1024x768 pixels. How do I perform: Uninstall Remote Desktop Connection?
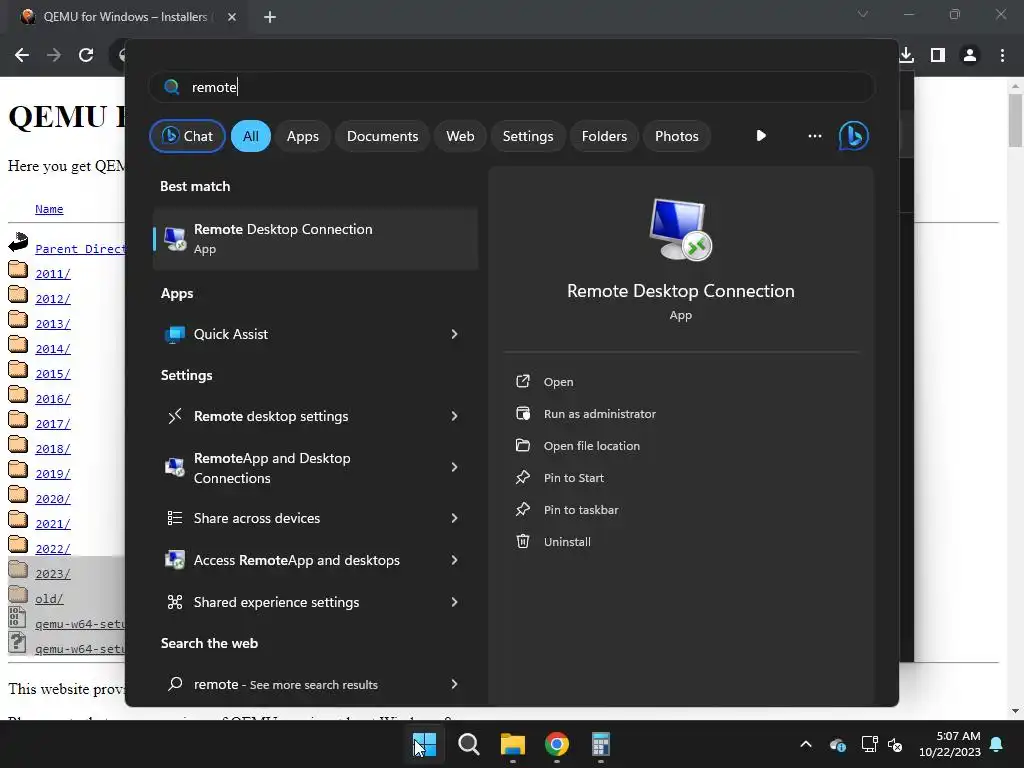pos(567,542)
